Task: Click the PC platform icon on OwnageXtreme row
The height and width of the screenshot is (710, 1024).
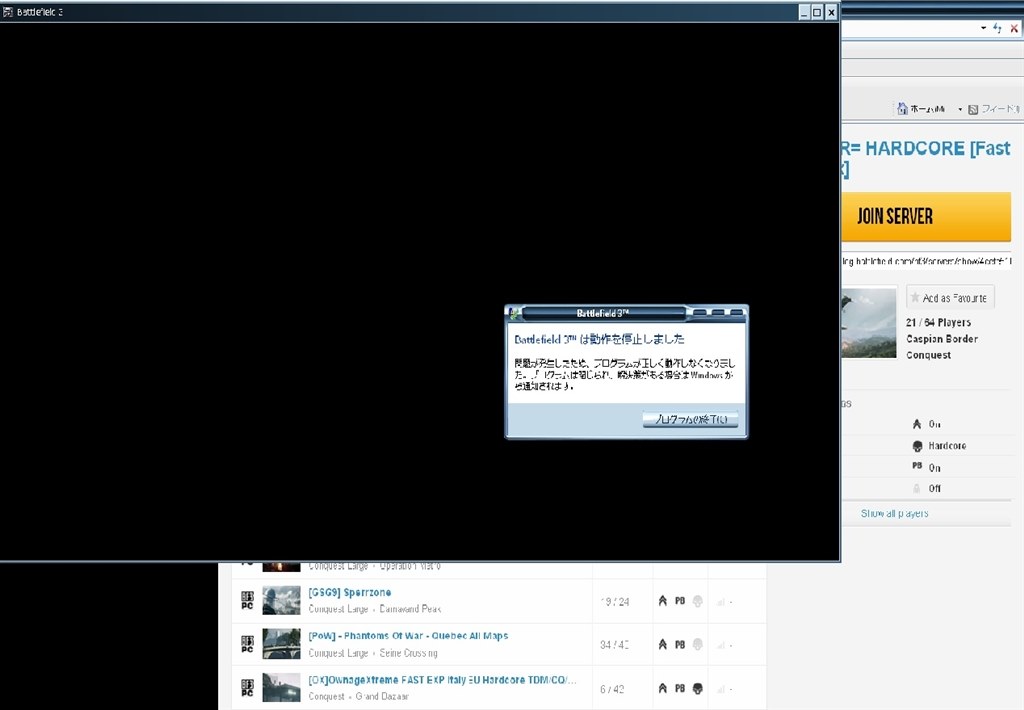Action: [247, 688]
